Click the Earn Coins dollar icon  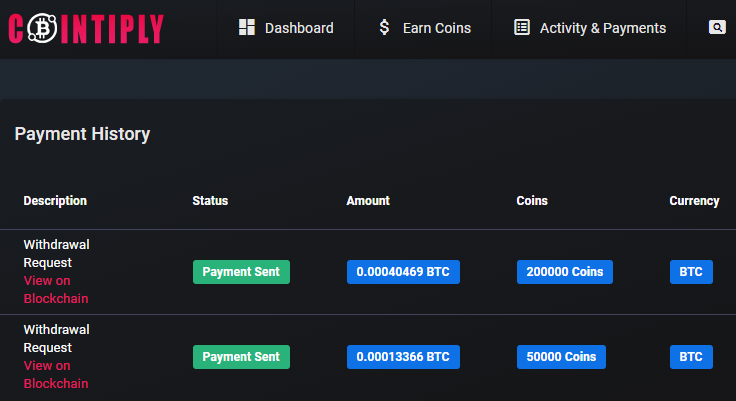[x=384, y=27]
